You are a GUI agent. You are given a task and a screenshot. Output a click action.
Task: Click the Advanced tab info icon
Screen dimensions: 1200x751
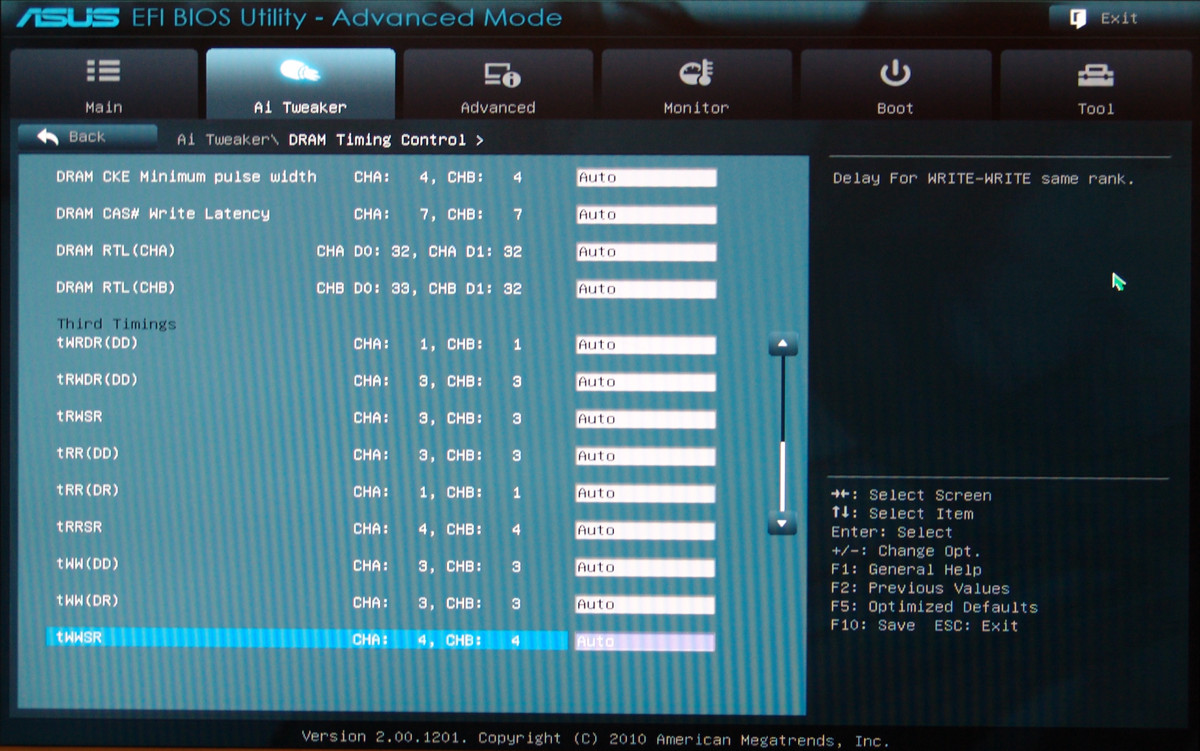coord(500,73)
